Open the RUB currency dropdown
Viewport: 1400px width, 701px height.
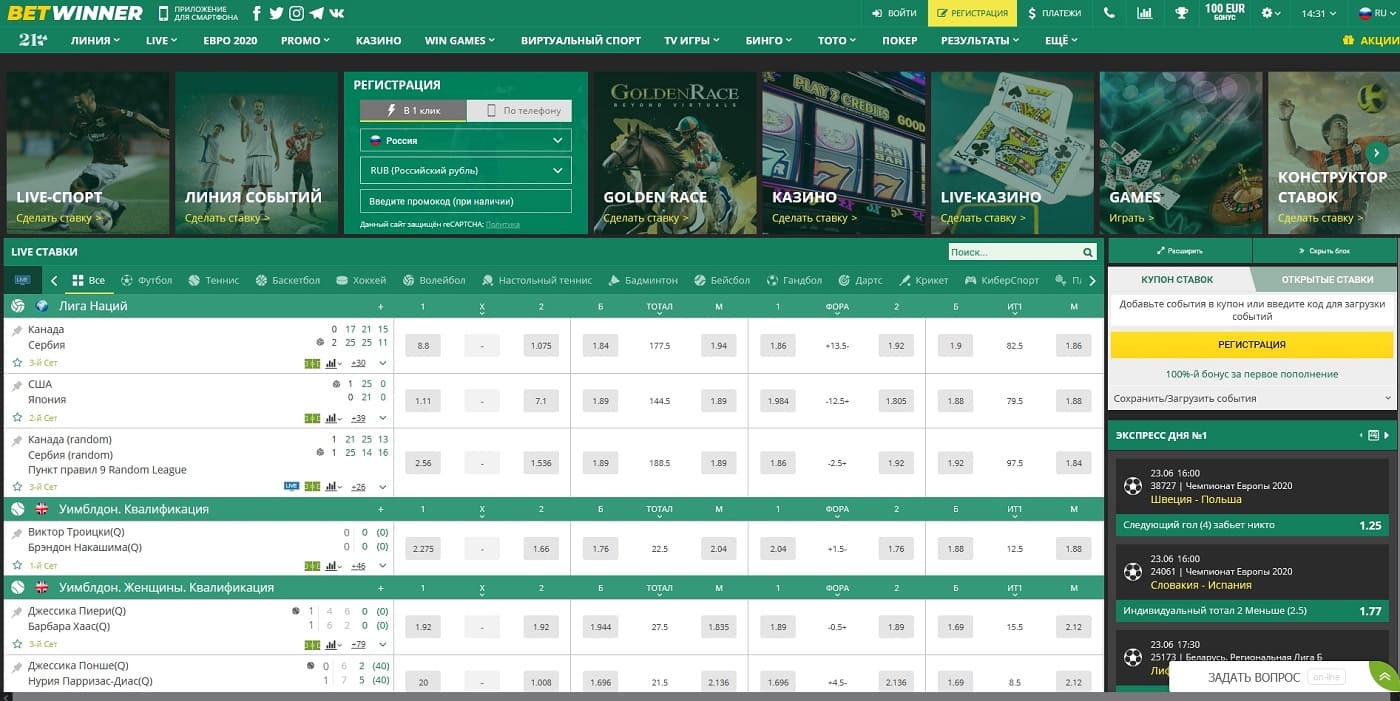tap(465, 170)
